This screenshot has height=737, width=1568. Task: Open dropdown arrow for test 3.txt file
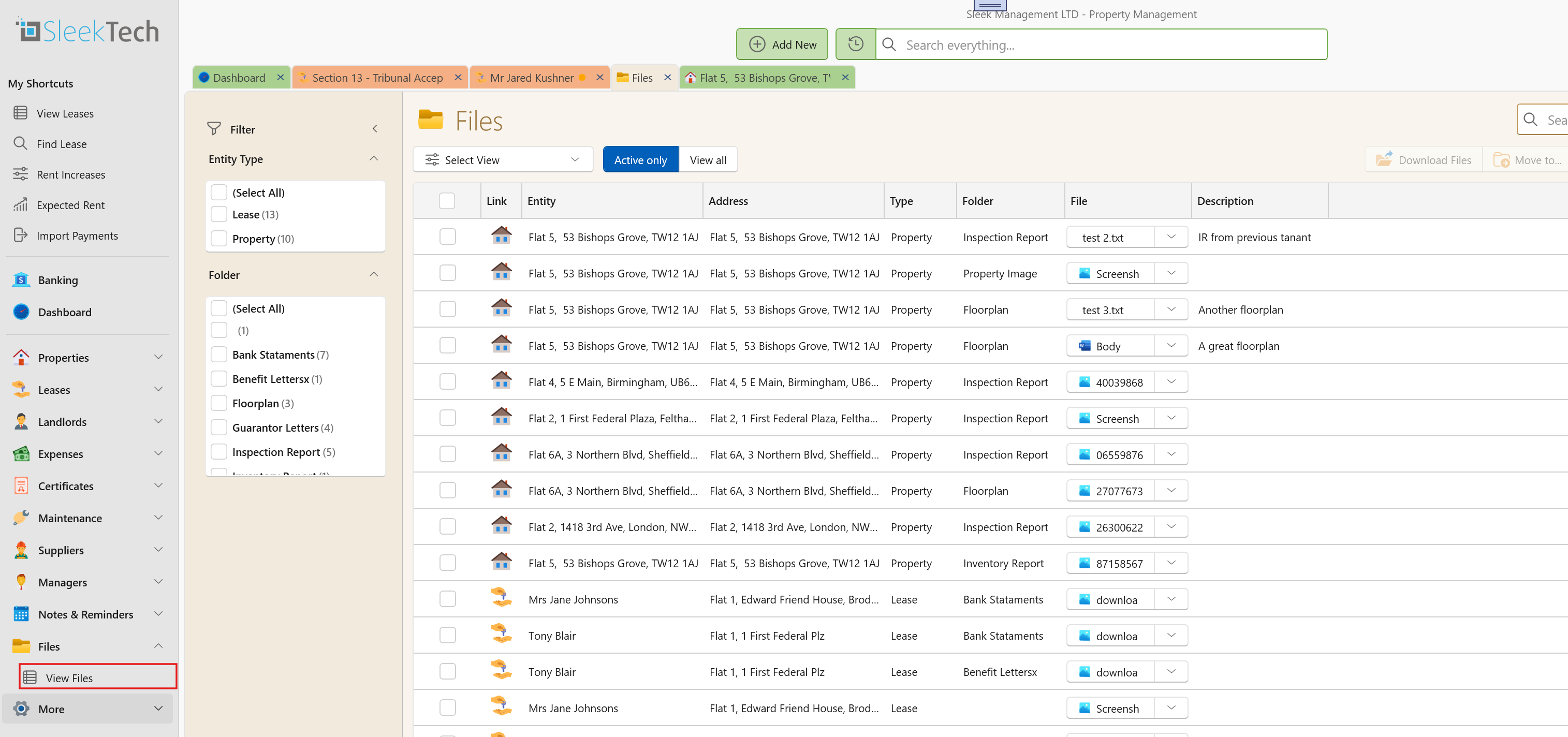click(1170, 309)
